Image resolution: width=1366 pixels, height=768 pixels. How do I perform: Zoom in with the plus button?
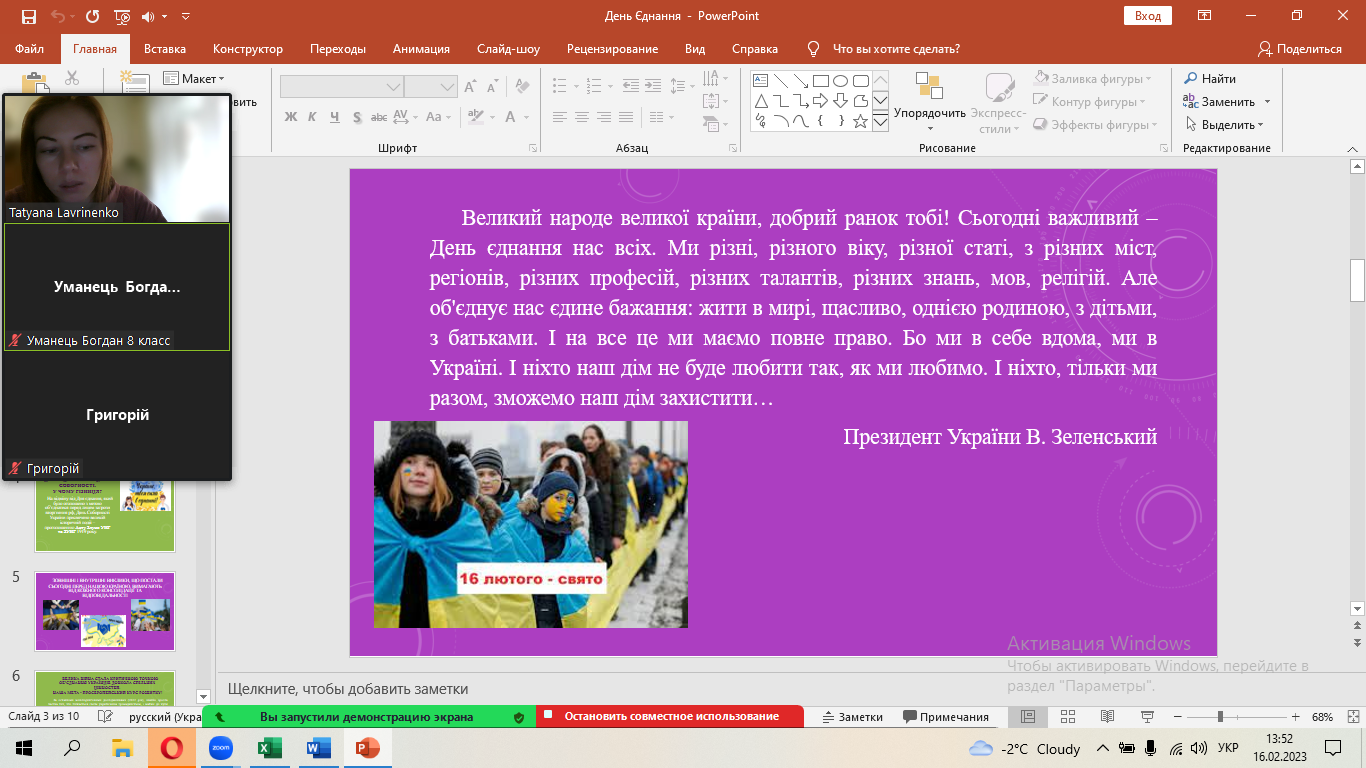1296,717
